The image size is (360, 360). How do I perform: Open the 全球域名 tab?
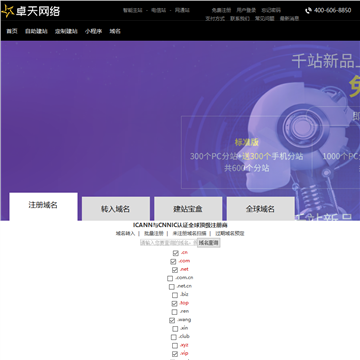pyautogui.click(x=260, y=209)
